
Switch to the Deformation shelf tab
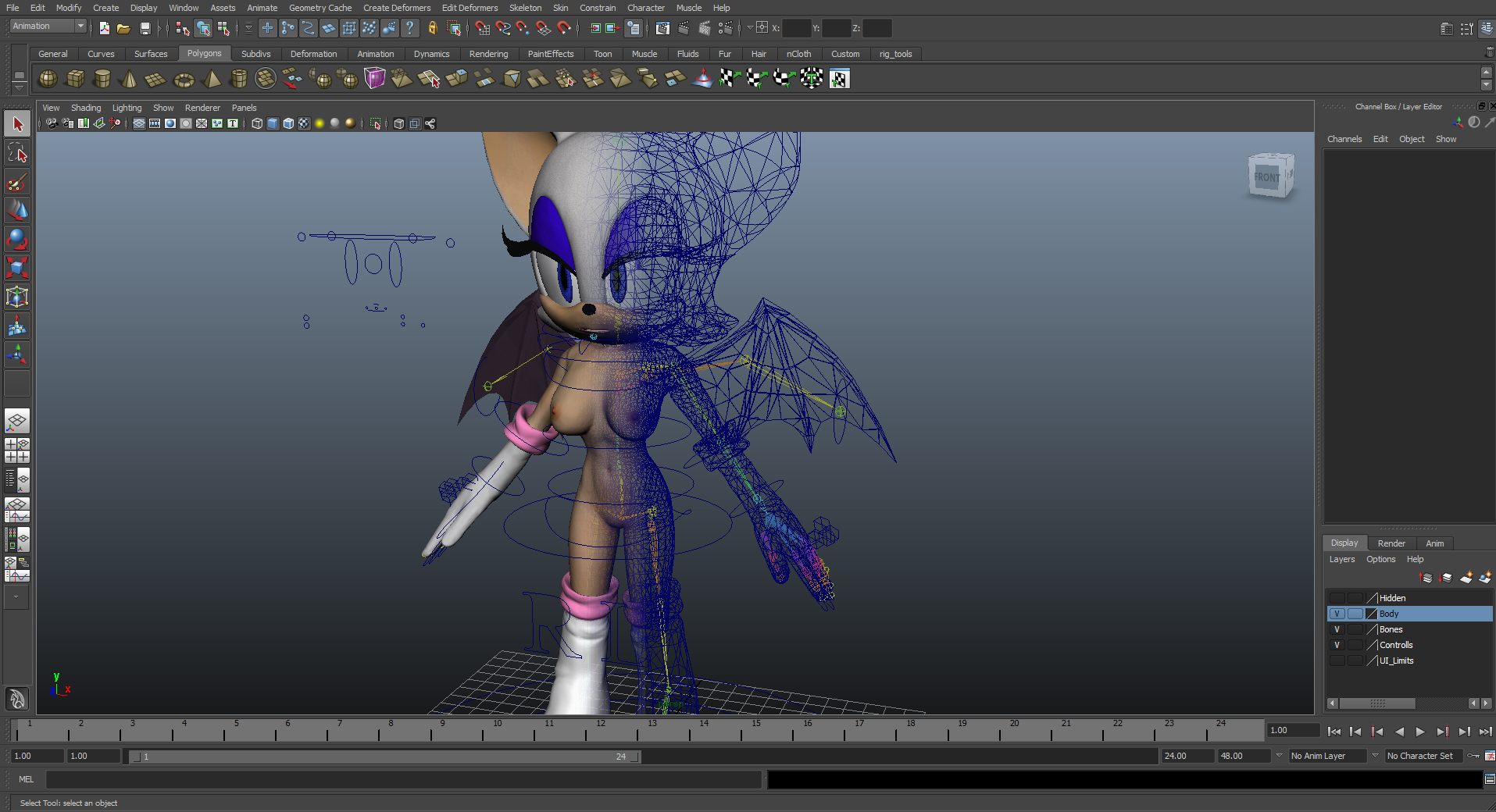coord(313,54)
